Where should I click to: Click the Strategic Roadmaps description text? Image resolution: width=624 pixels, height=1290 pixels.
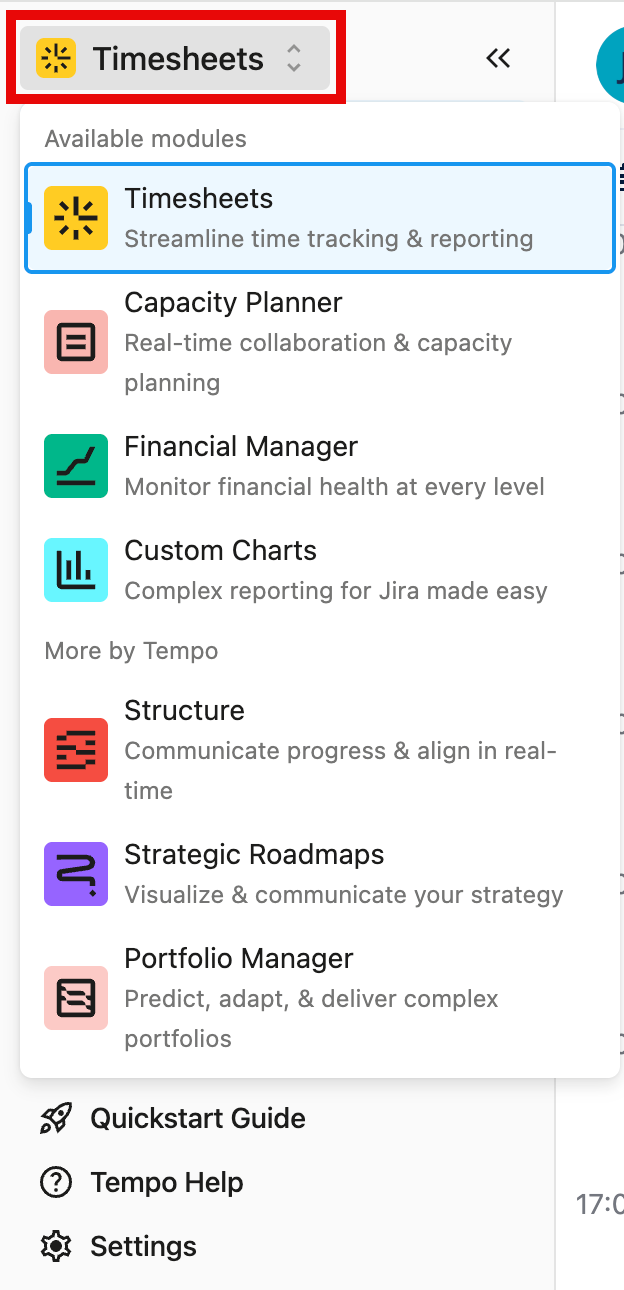[343, 894]
